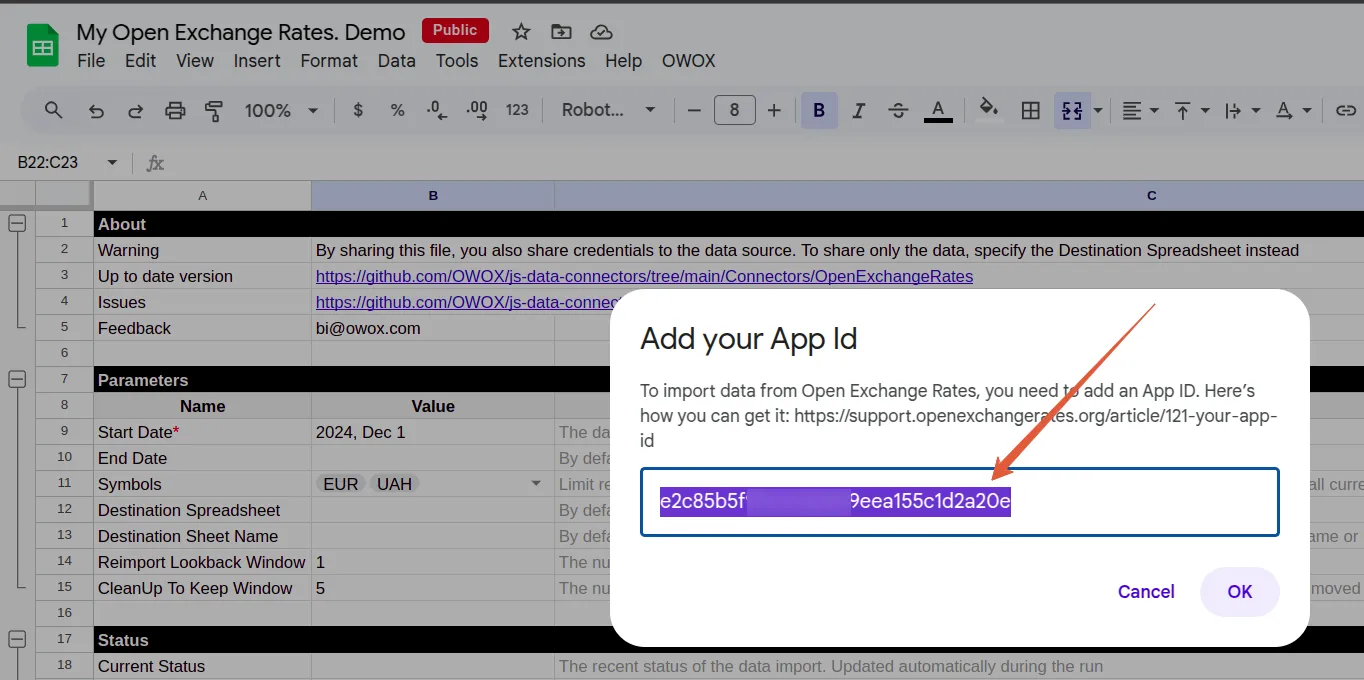1364x680 pixels.
Task: Open the View menu
Action: tap(195, 60)
